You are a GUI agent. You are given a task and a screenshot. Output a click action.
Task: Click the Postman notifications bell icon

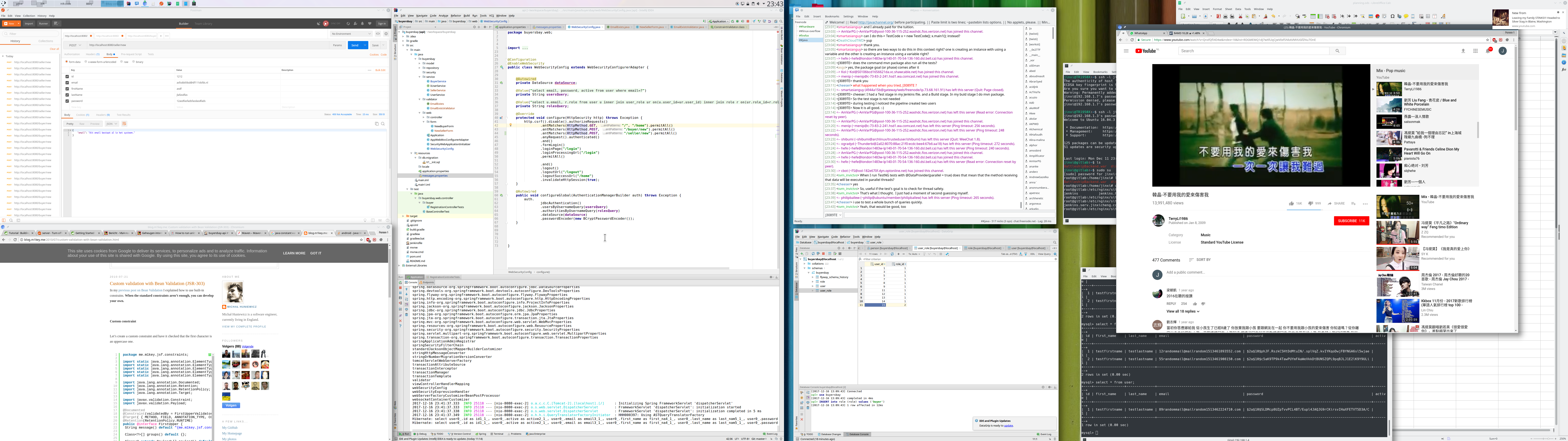362,24
